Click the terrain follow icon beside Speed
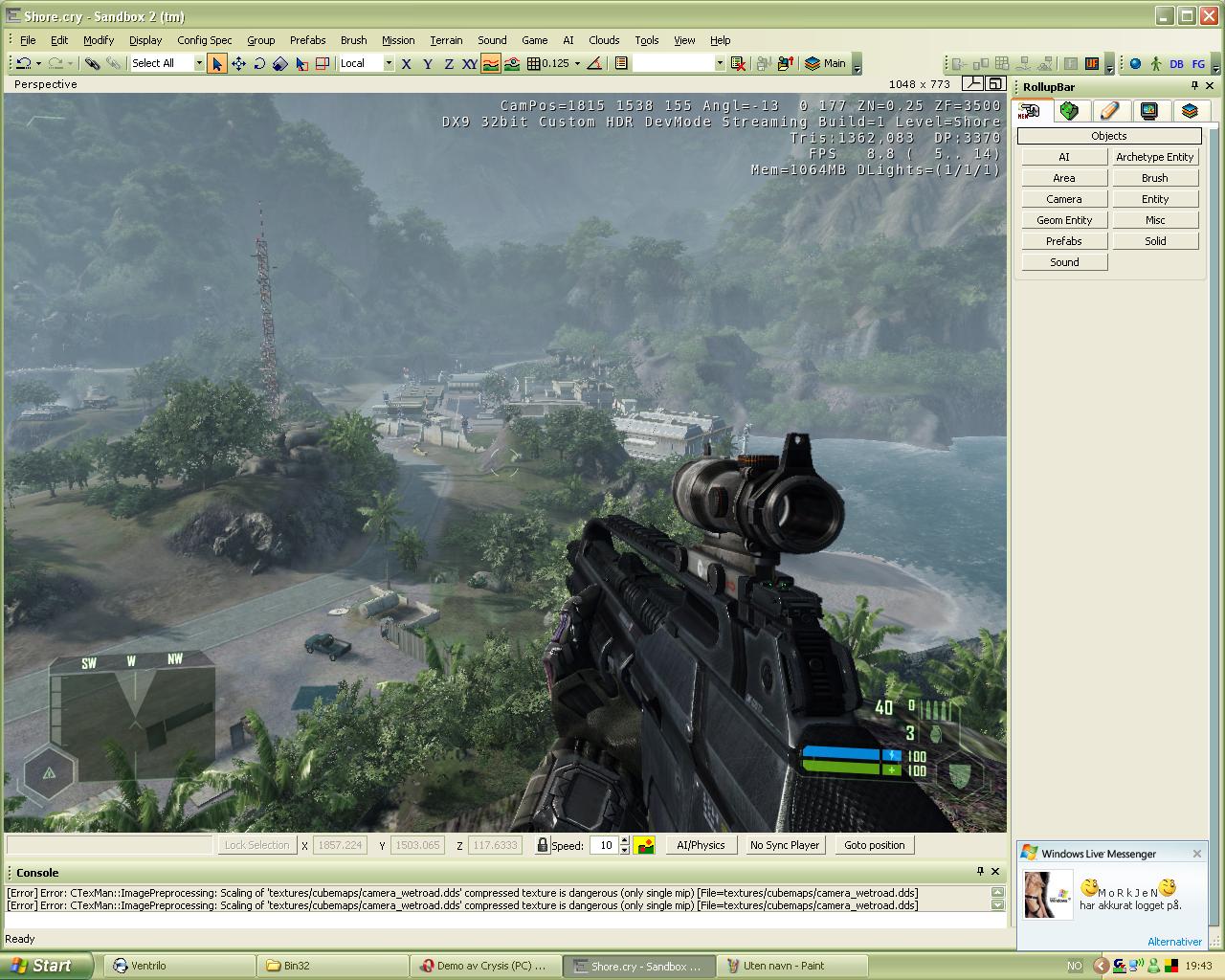Image resolution: width=1225 pixels, height=980 pixels. coord(644,845)
